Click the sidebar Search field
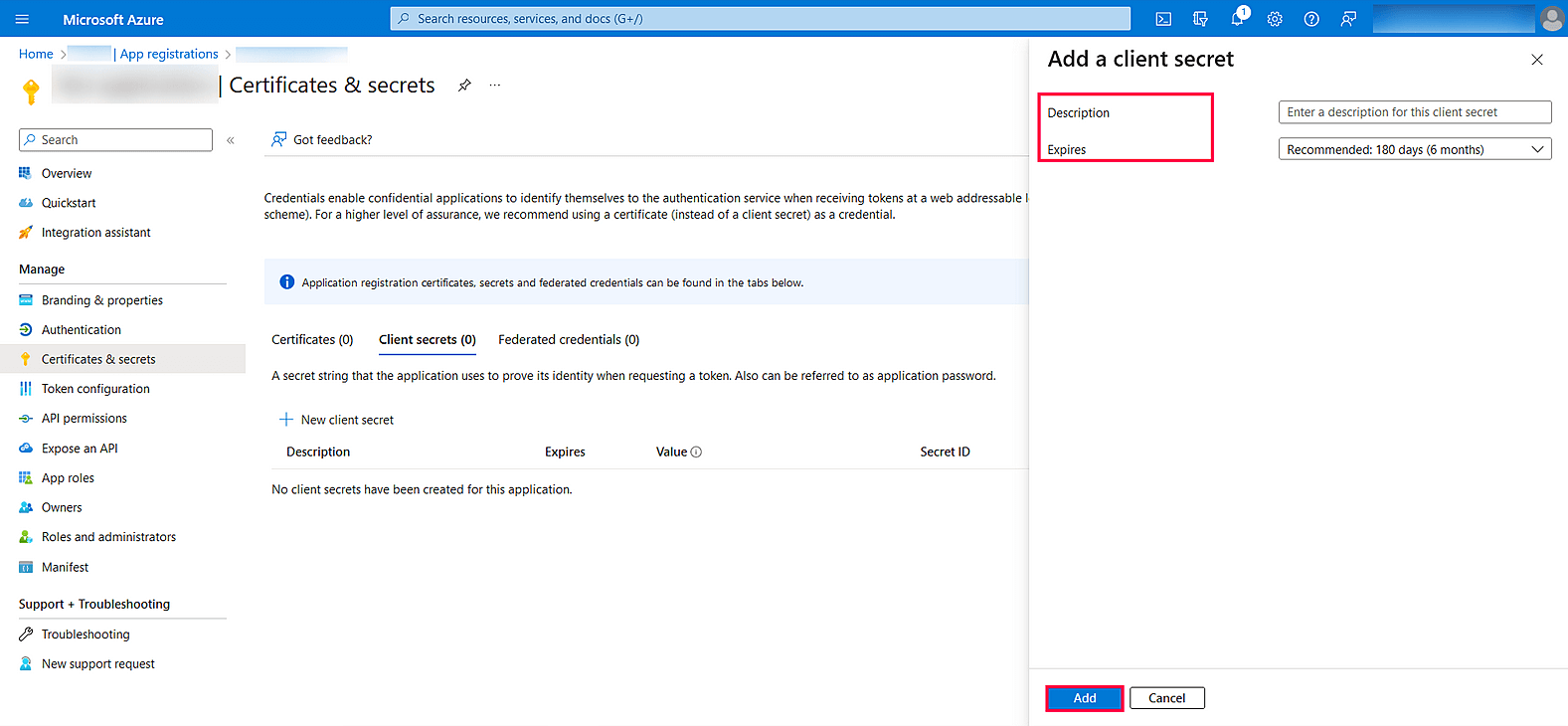This screenshot has width=1568, height=726. click(x=115, y=140)
